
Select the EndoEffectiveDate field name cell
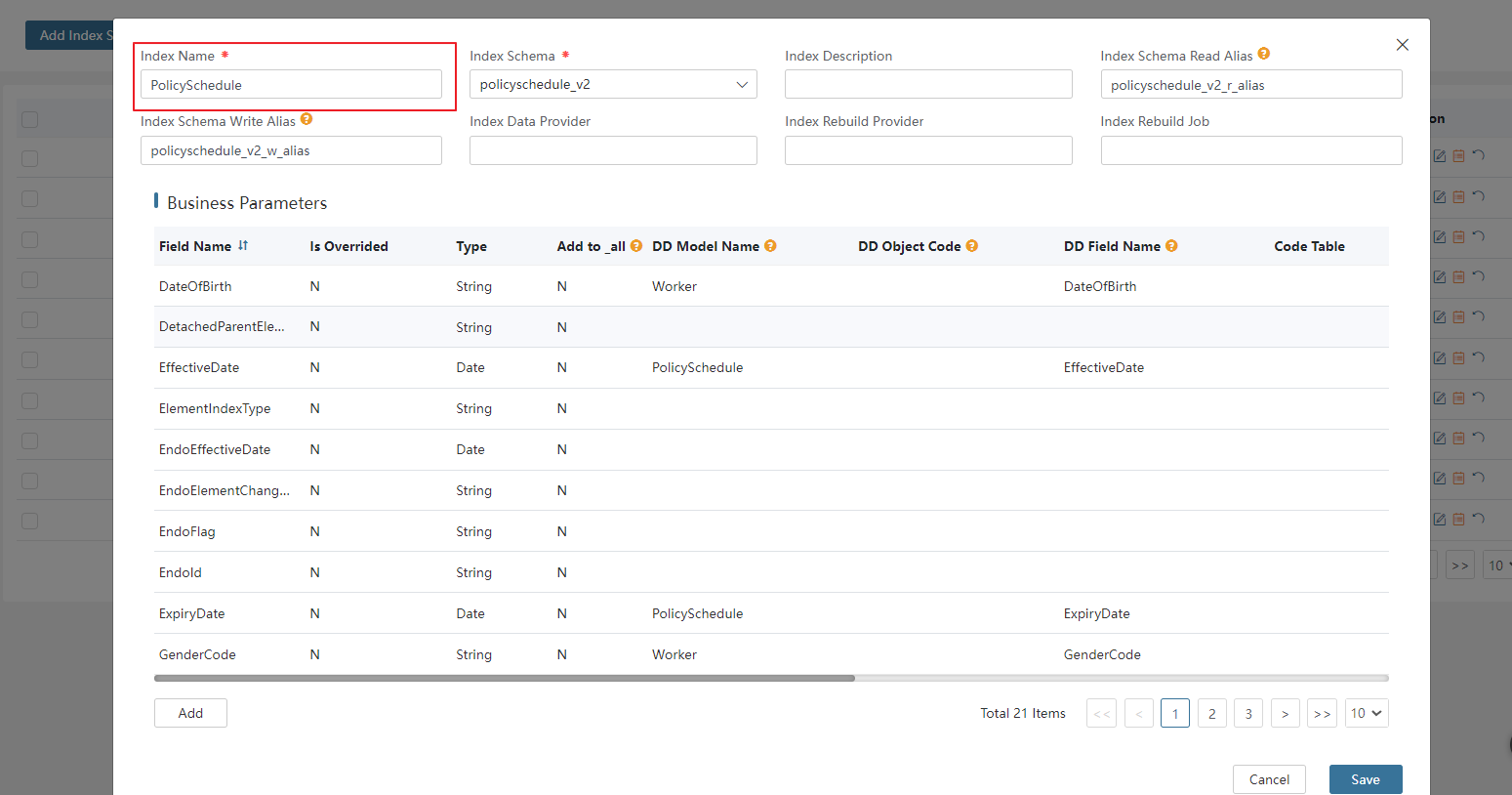[215, 449]
